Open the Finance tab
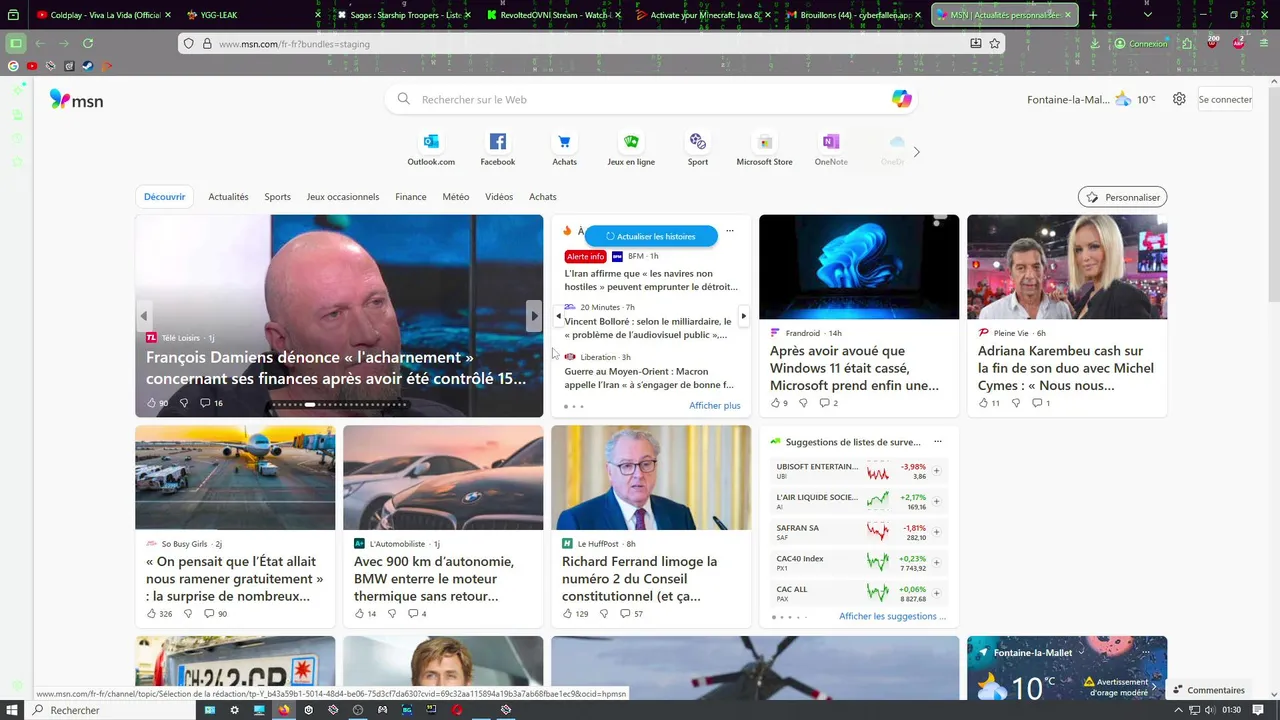 pos(411,197)
